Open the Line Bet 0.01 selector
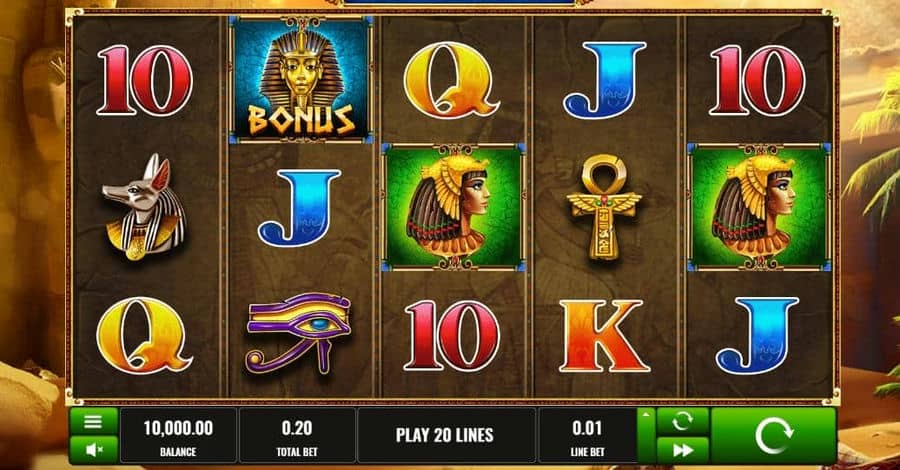This screenshot has height=470, width=900. pos(587,436)
